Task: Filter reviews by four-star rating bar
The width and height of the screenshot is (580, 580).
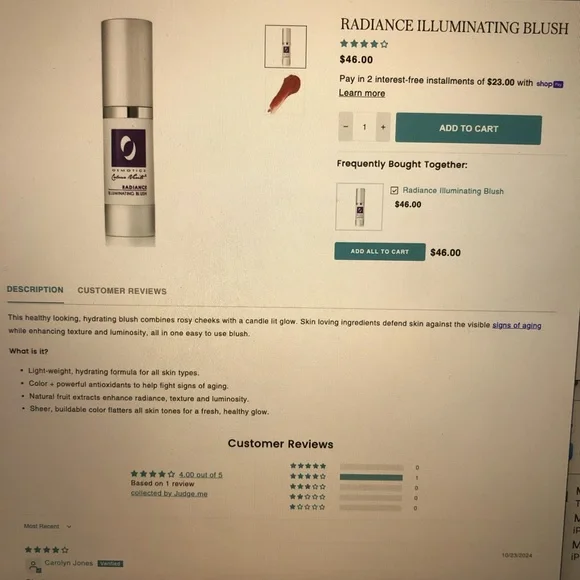Action: pyautogui.click(x=371, y=478)
